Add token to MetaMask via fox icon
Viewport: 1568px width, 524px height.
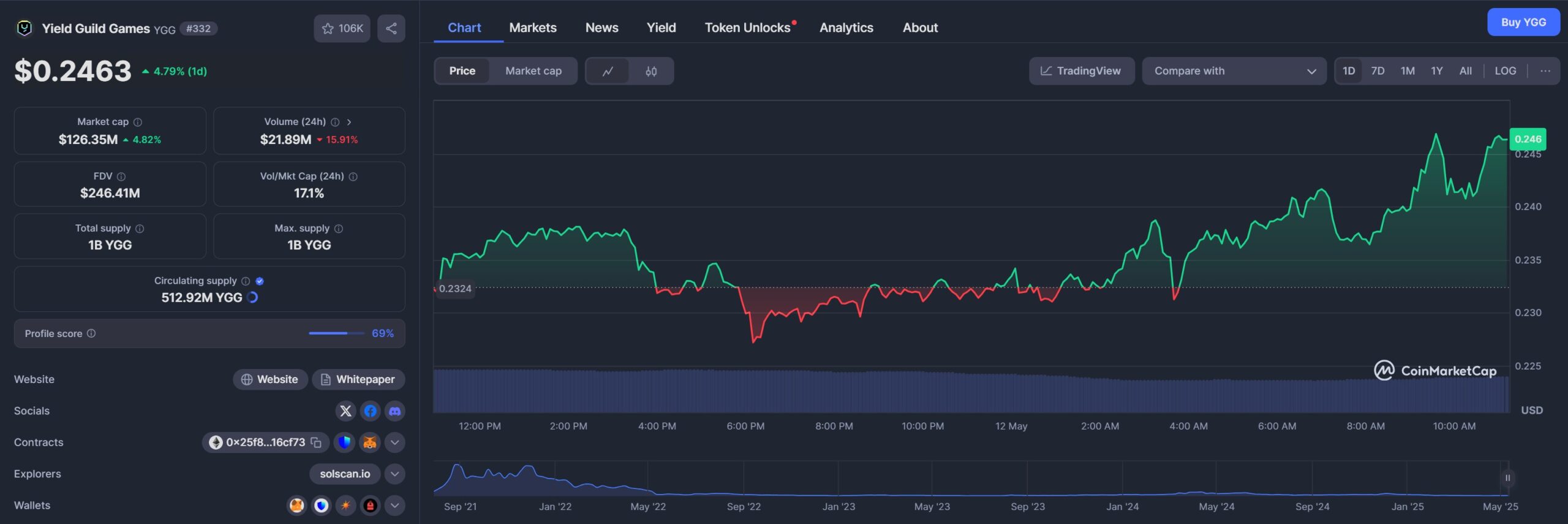coord(370,442)
